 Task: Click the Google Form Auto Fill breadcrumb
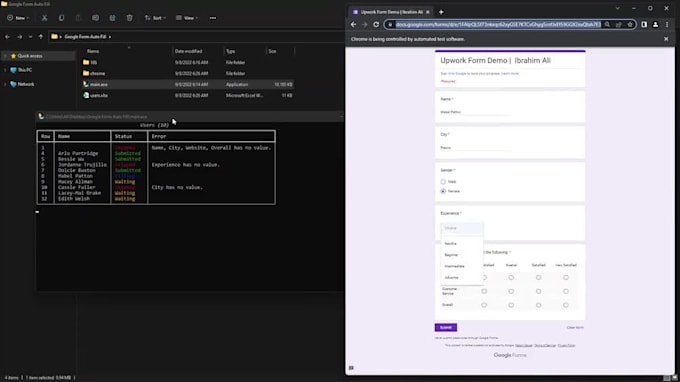[x=85, y=37]
